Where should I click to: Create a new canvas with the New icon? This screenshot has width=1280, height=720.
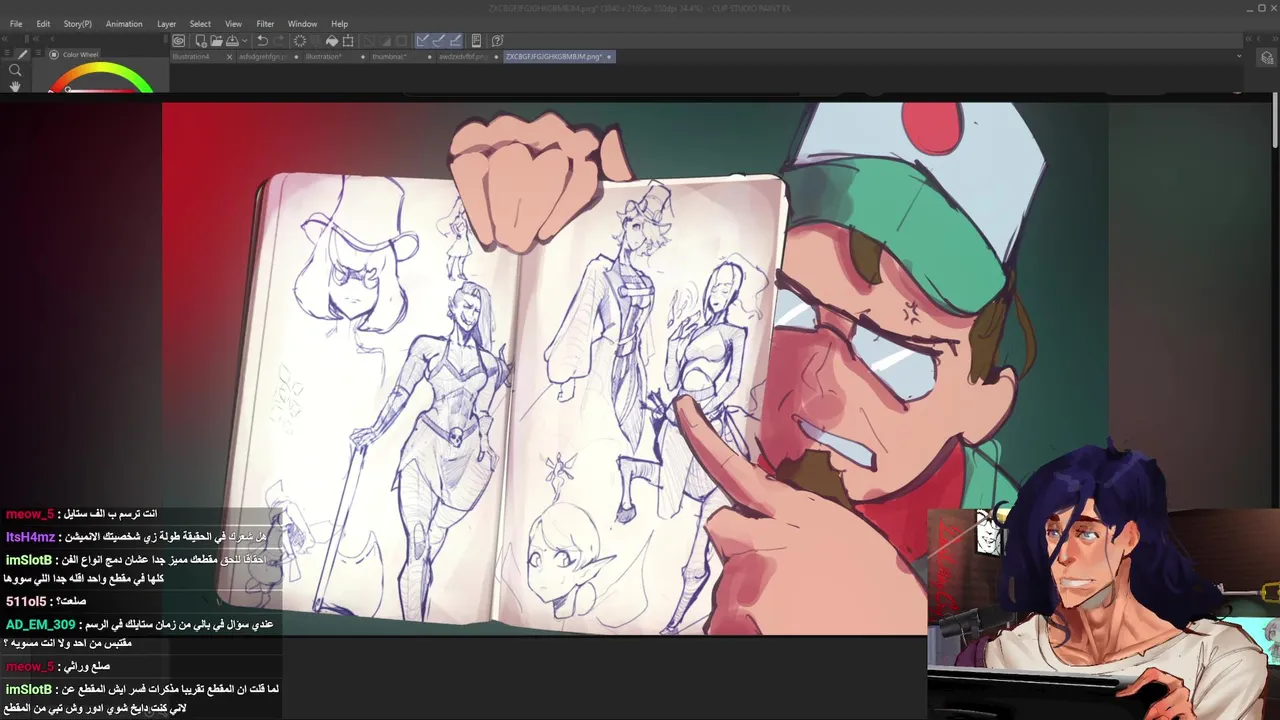point(201,41)
